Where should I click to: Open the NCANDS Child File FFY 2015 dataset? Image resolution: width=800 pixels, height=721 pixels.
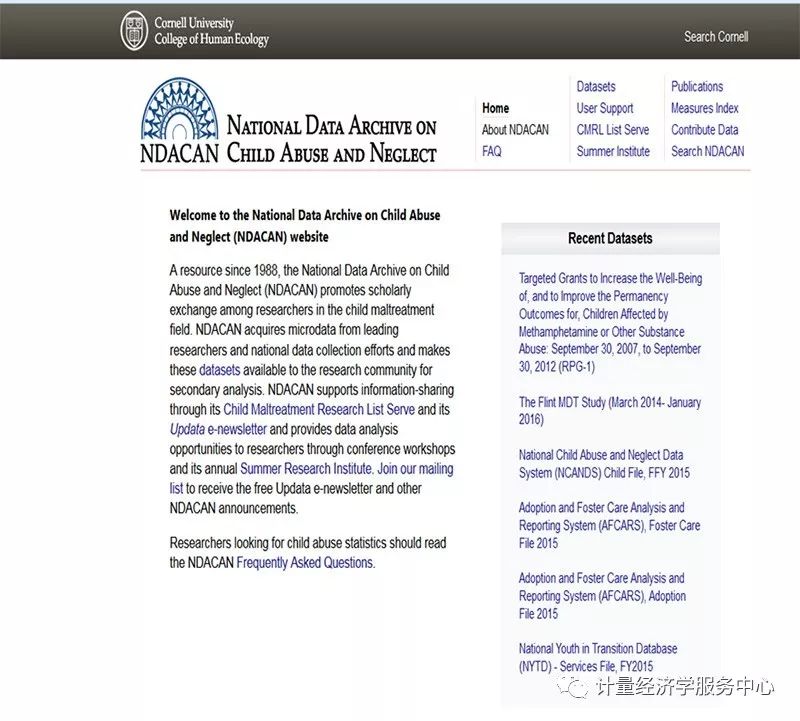pos(601,462)
